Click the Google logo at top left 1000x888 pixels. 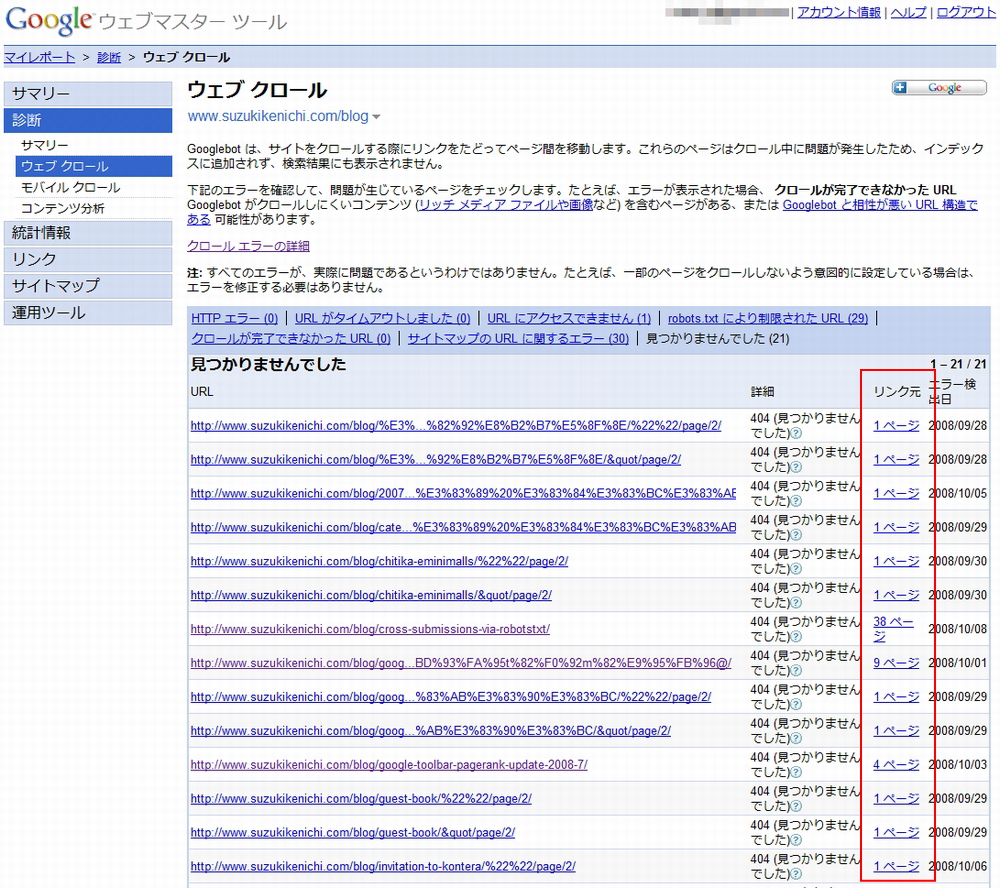(x=49, y=20)
